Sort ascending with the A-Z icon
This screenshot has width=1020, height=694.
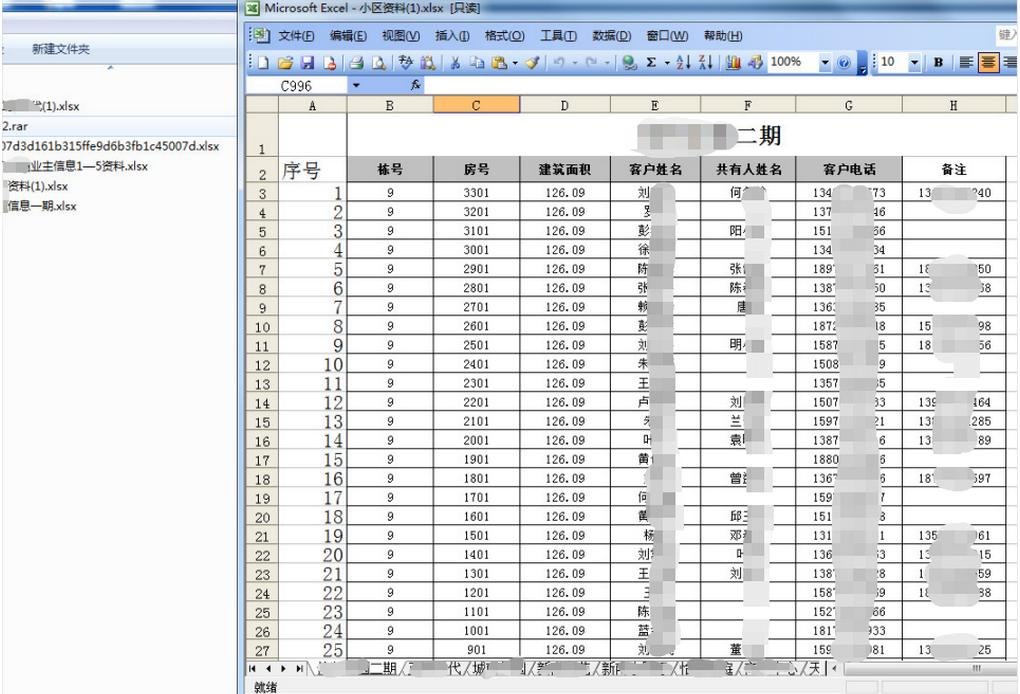click(682, 63)
